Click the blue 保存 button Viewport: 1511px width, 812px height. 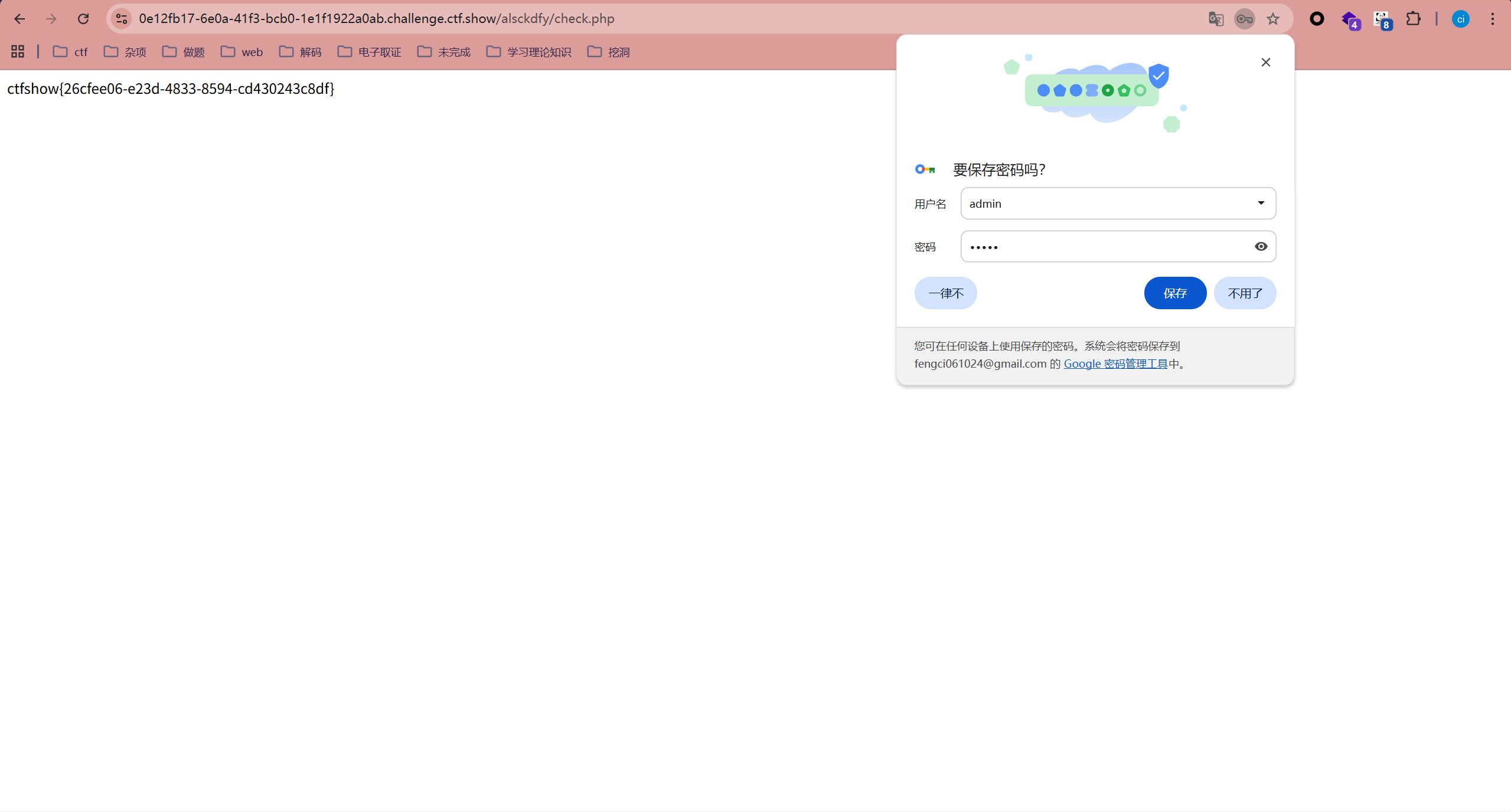tap(1174, 293)
